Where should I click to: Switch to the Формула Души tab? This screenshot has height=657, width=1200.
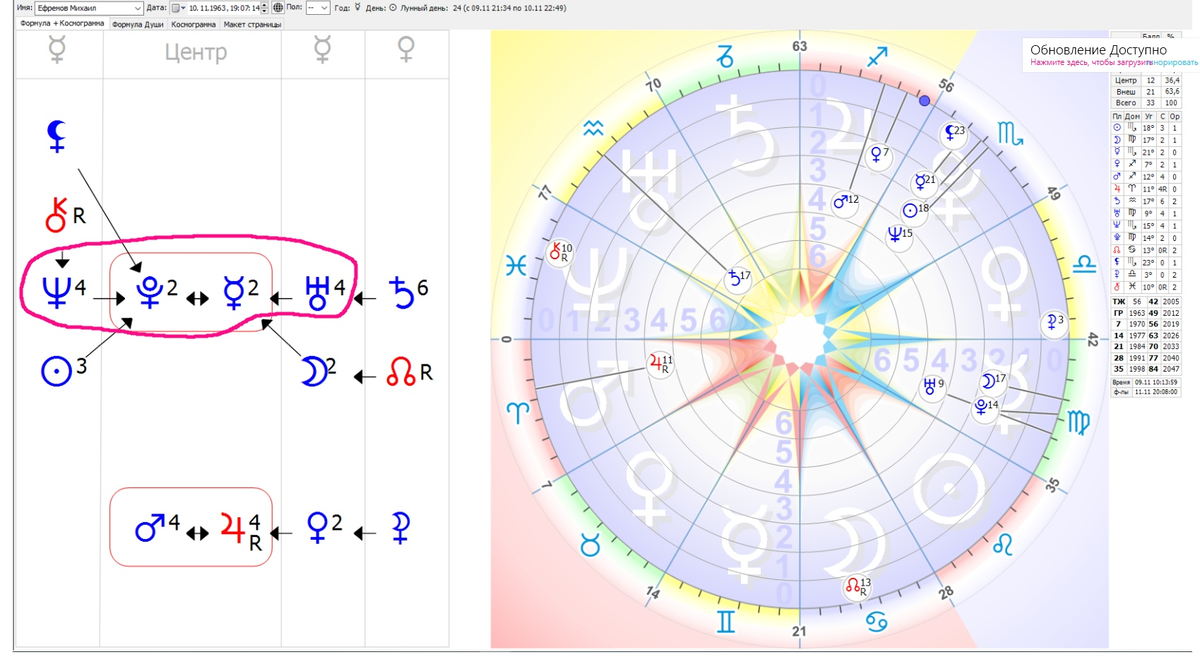point(137,24)
